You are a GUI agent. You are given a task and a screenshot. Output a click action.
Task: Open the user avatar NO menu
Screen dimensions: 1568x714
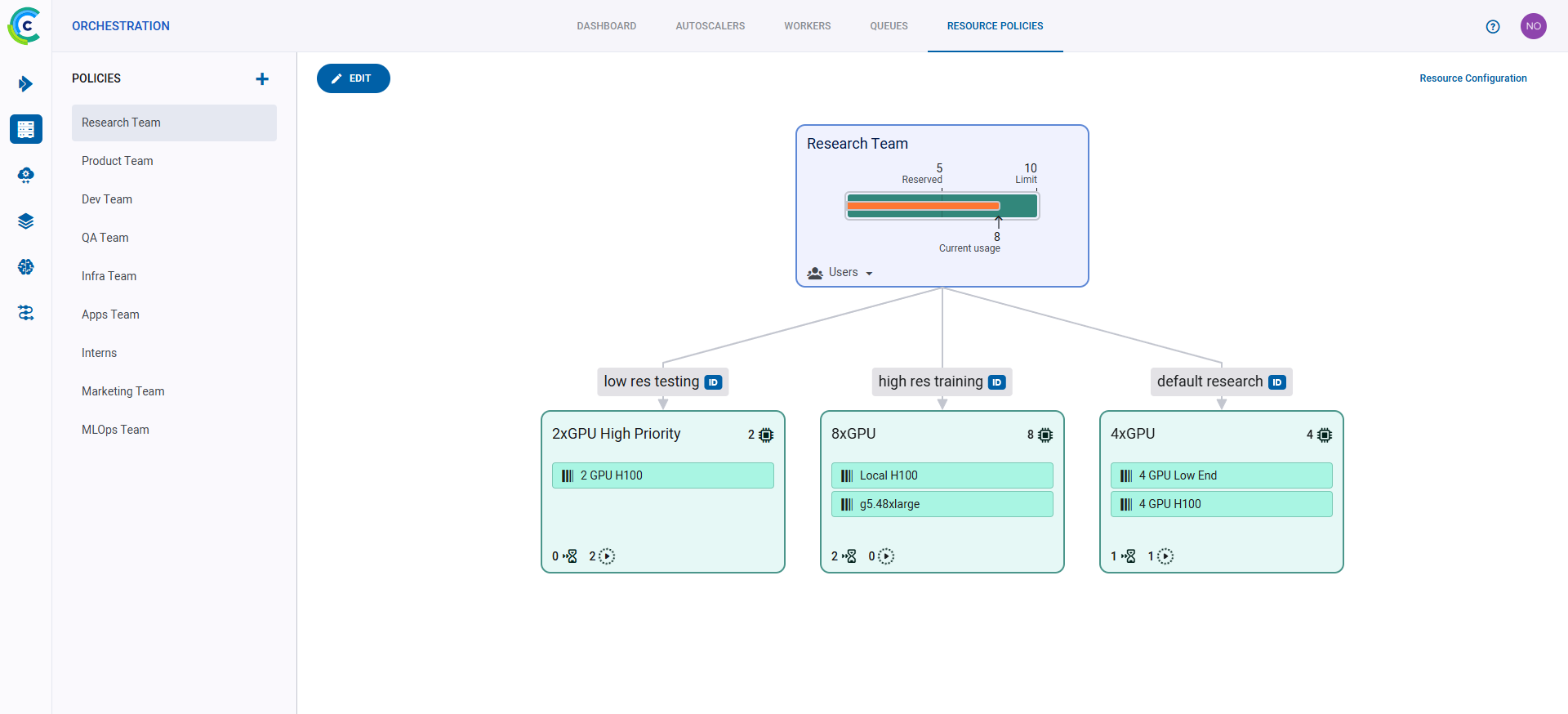point(1533,26)
